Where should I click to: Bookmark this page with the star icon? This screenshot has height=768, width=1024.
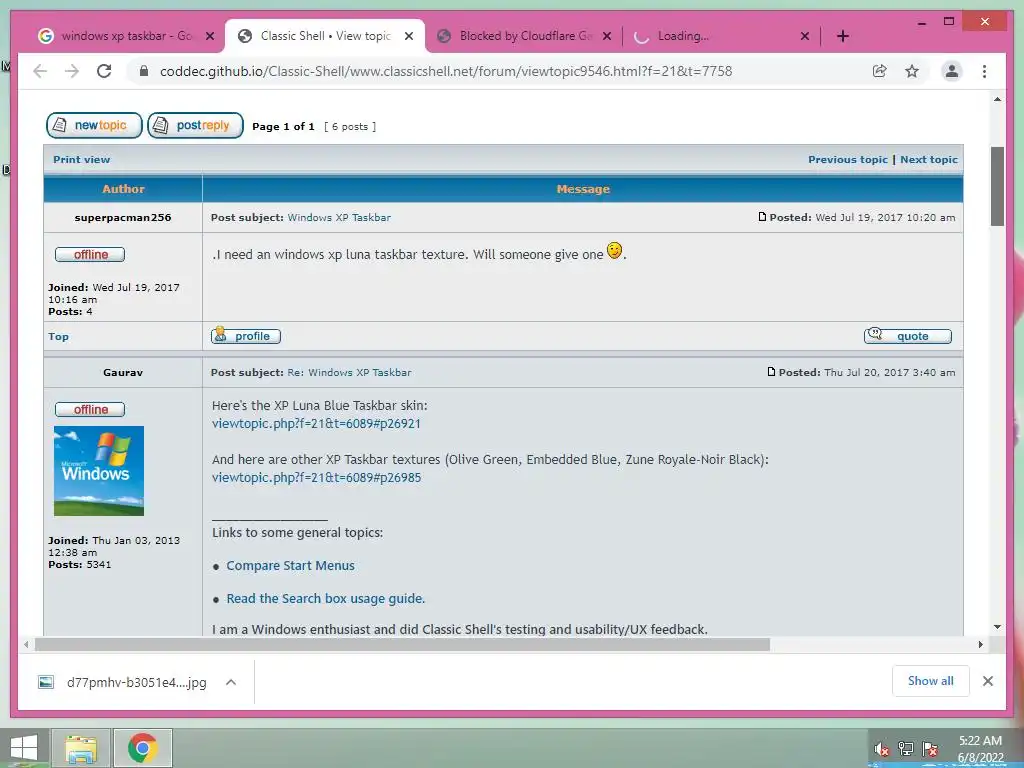pos(912,71)
